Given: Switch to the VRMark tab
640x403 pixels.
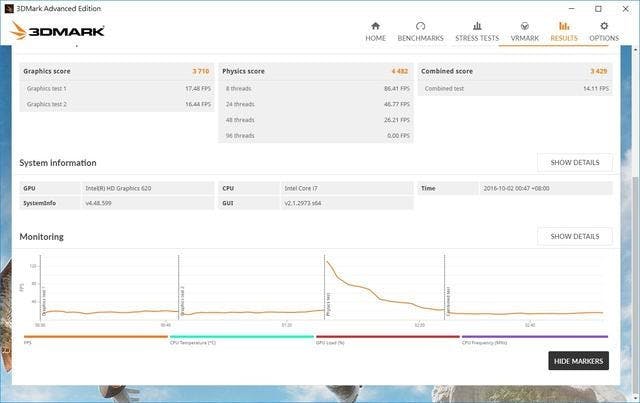Looking at the screenshot, I should [524, 31].
